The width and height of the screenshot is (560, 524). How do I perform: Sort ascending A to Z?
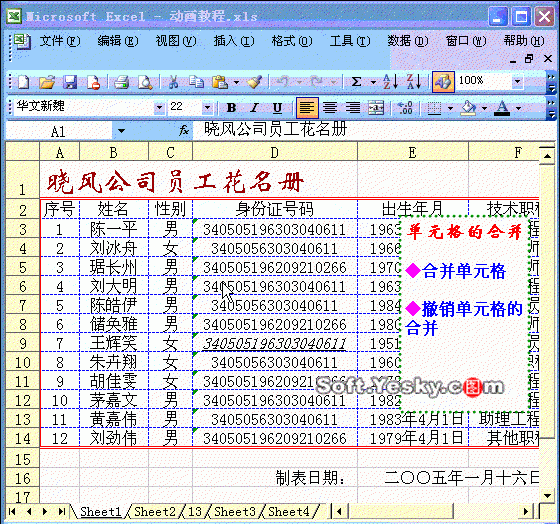[390, 82]
